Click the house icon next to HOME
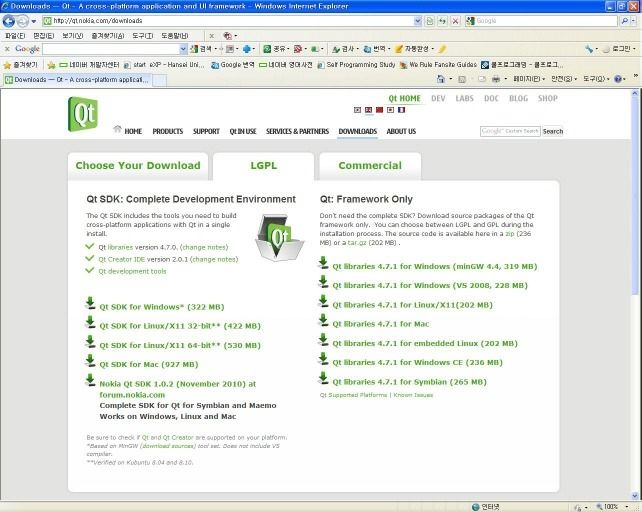This screenshot has height=512, width=642. click(x=118, y=129)
